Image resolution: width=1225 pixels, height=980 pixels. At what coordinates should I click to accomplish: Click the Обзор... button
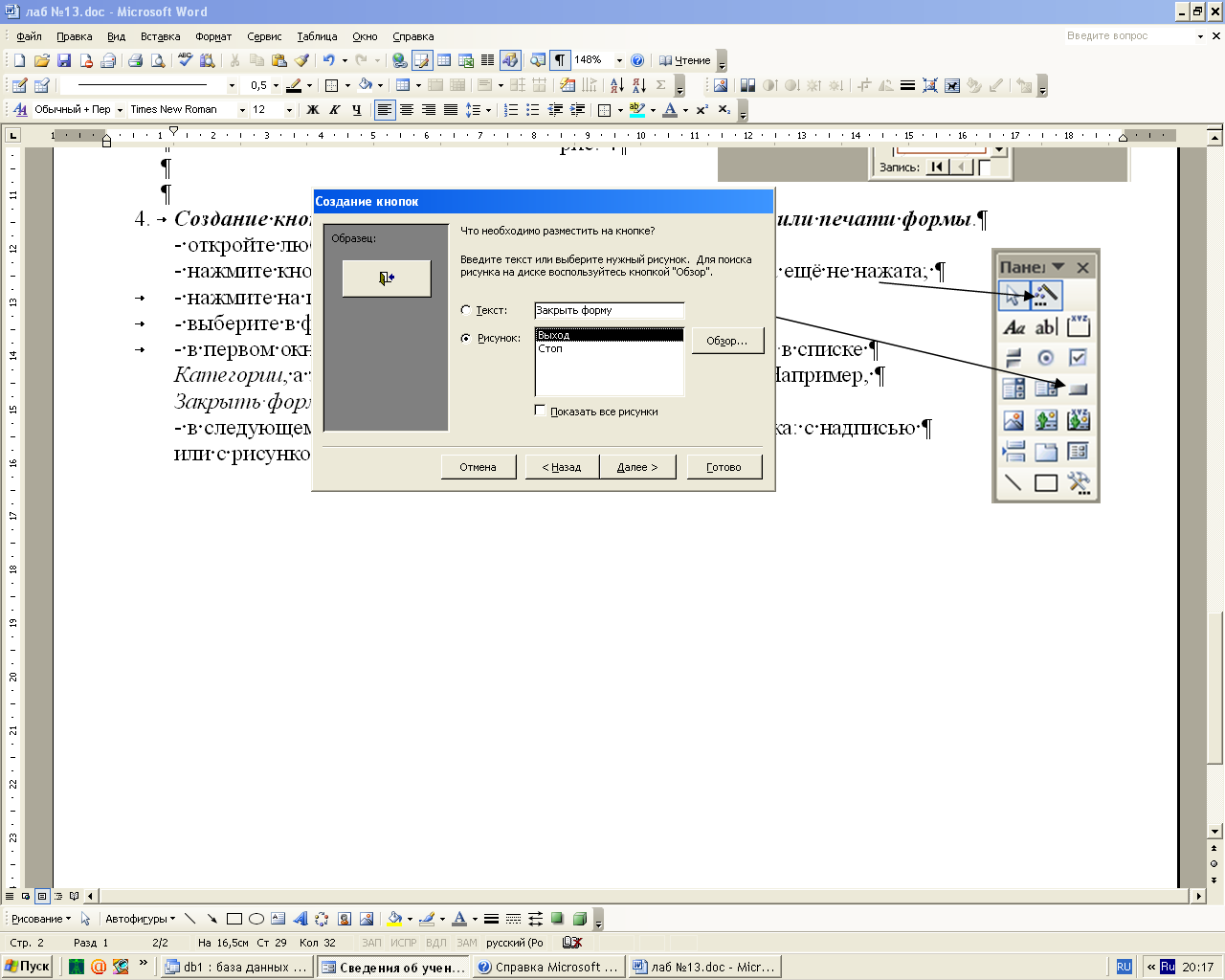[727, 341]
